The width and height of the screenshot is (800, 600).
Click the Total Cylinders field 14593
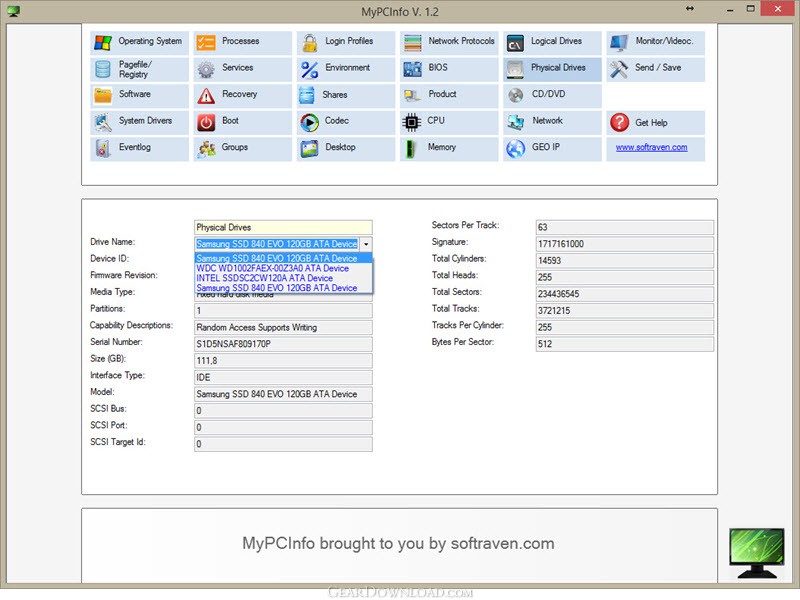[624, 261]
